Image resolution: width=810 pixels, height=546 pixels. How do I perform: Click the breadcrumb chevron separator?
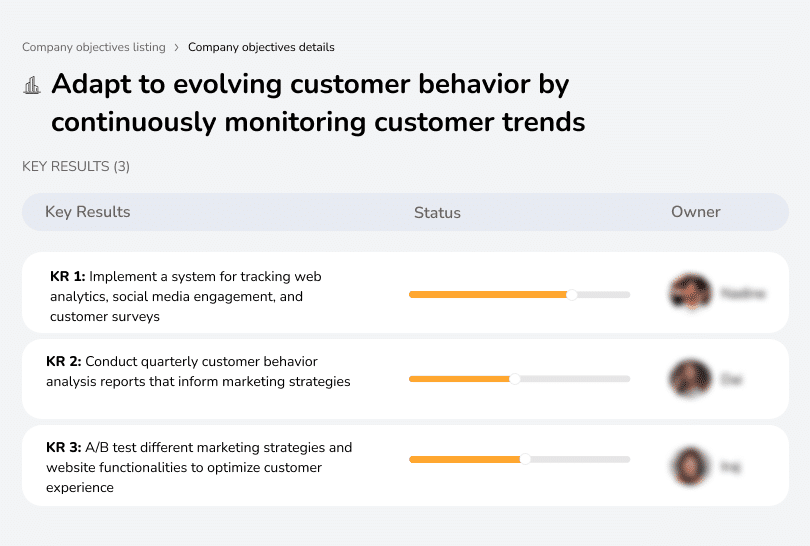tap(177, 47)
